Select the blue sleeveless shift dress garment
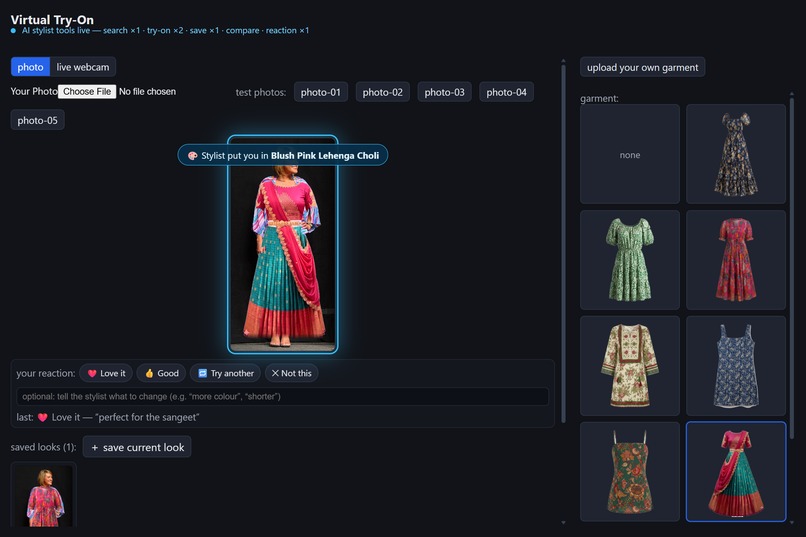Viewport: 806px width, 537px height. point(736,366)
